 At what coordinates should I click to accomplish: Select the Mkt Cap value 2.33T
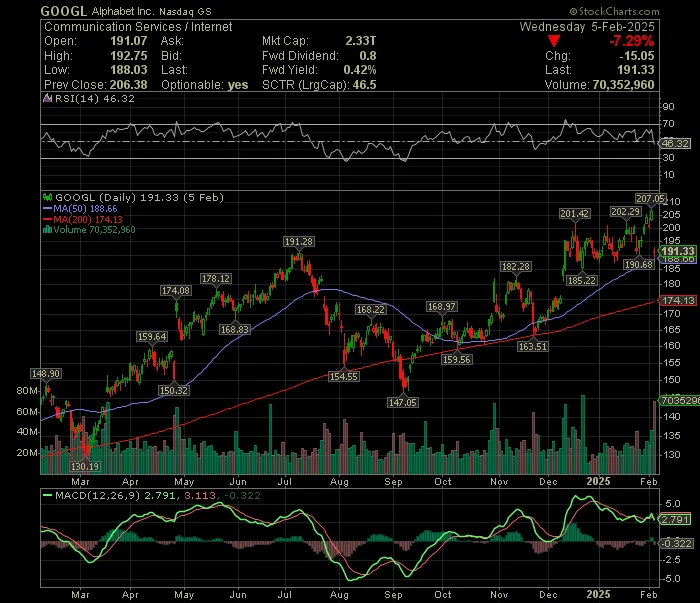click(x=361, y=41)
